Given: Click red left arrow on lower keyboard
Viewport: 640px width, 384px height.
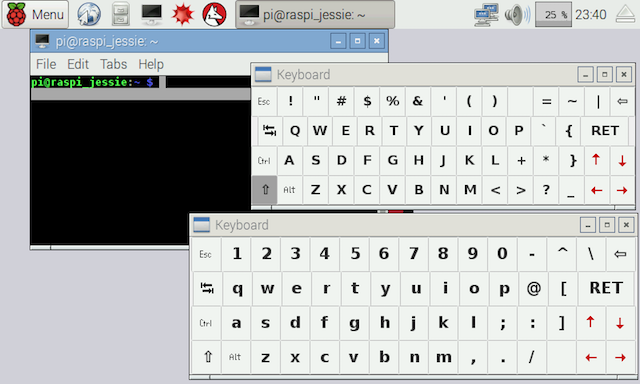Looking at the screenshot, I should pos(590,358).
